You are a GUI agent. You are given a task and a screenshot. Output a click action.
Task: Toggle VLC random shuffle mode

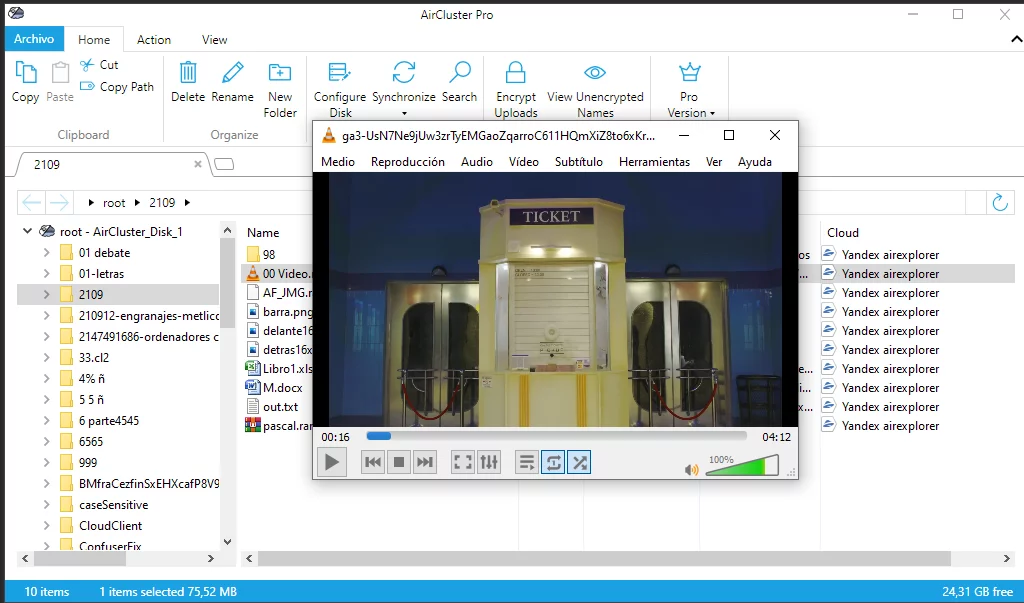point(579,462)
